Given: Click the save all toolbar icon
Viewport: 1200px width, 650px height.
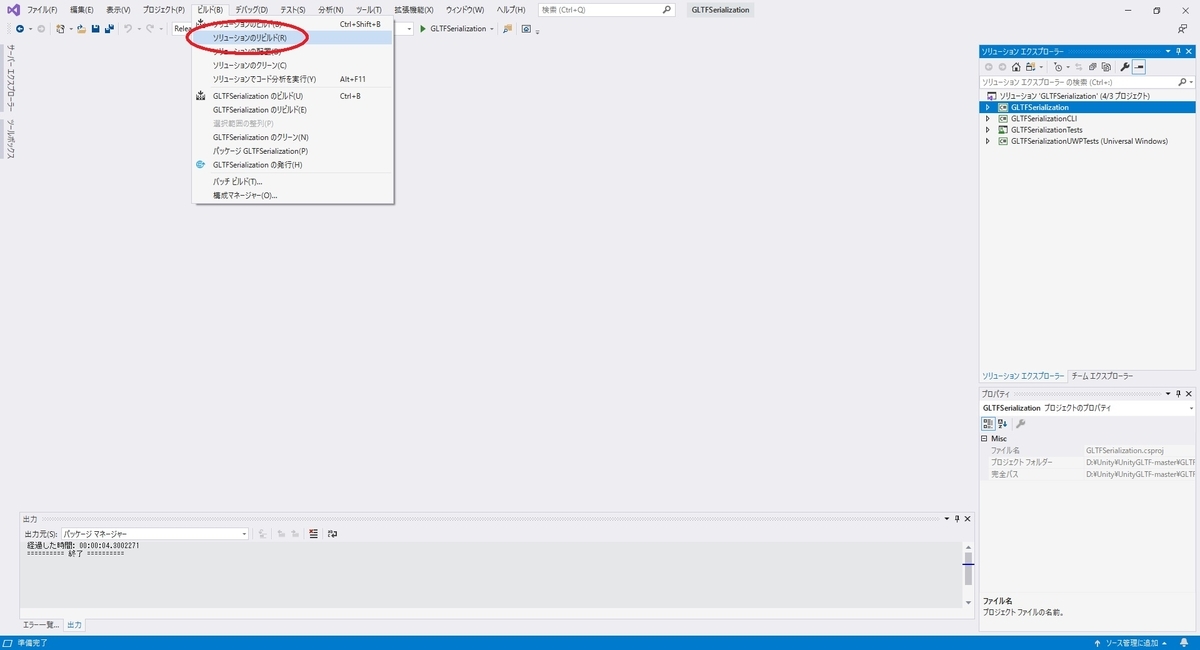Looking at the screenshot, I should tap(108, 28).
